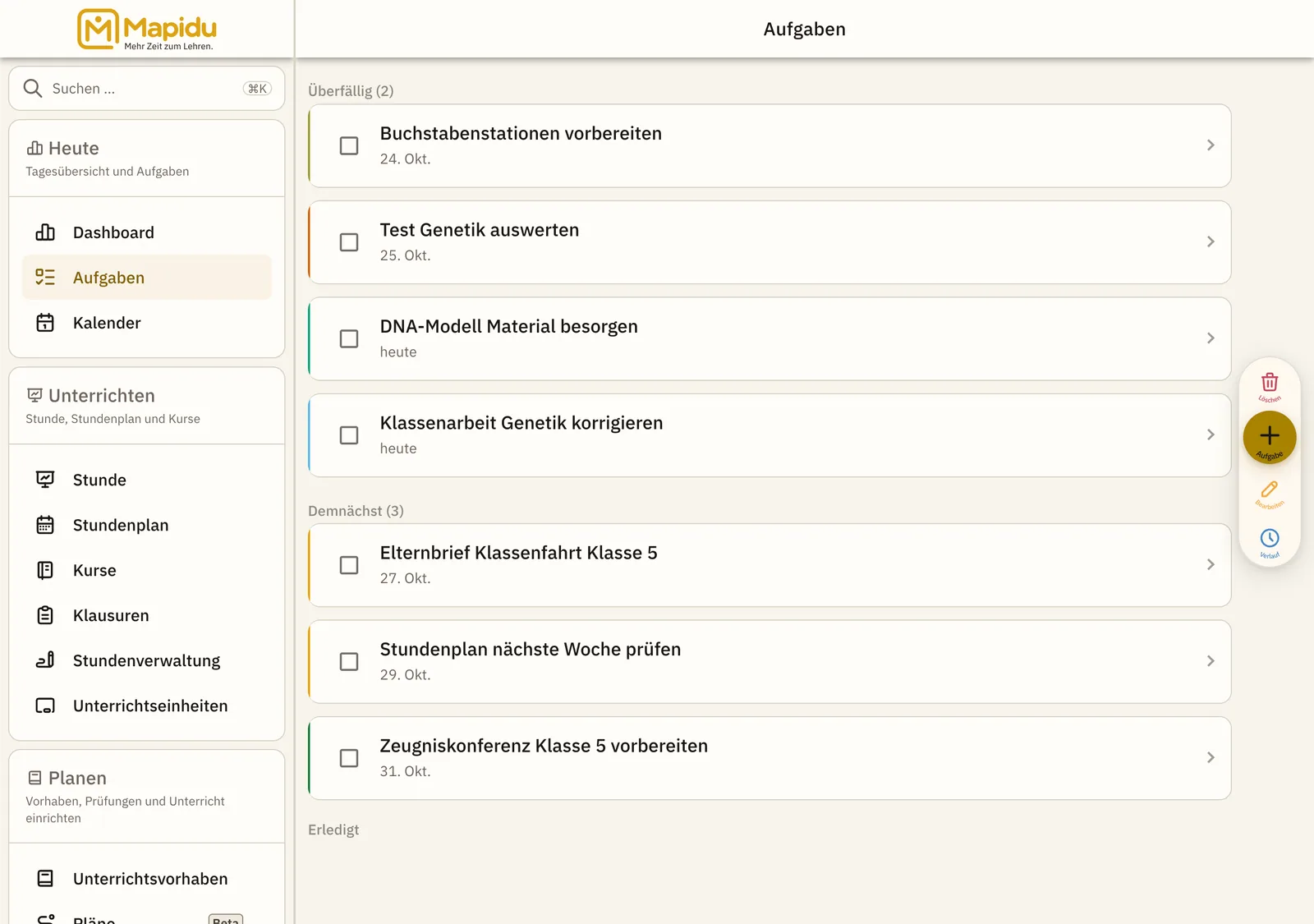Viewport: 1314px width, 924px height.
Task: Click the Aufgaben checklist icon
Action: tap(45, 278)
